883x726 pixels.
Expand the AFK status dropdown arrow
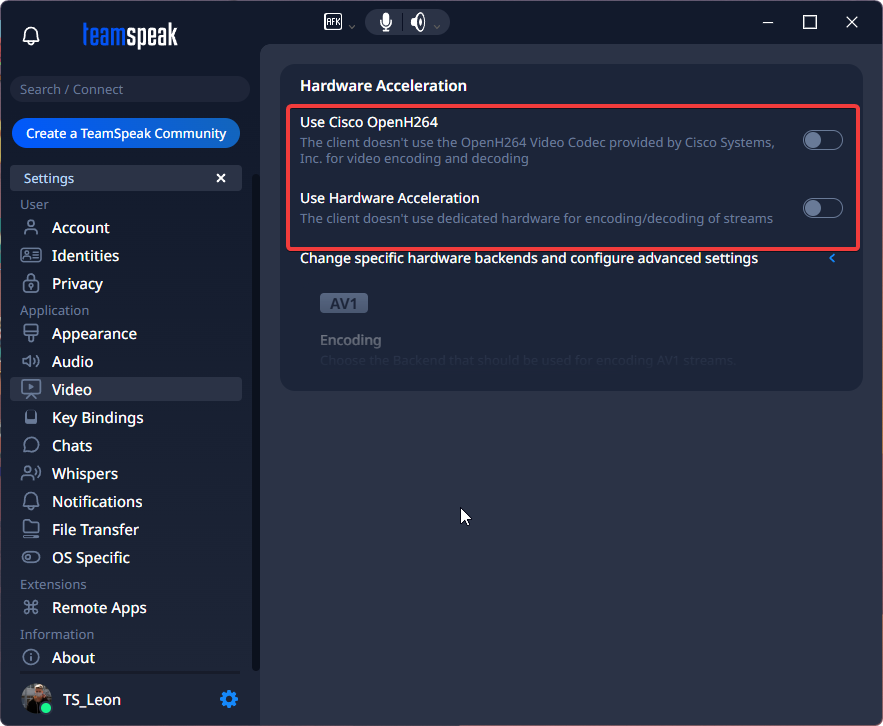click(352, 27)
